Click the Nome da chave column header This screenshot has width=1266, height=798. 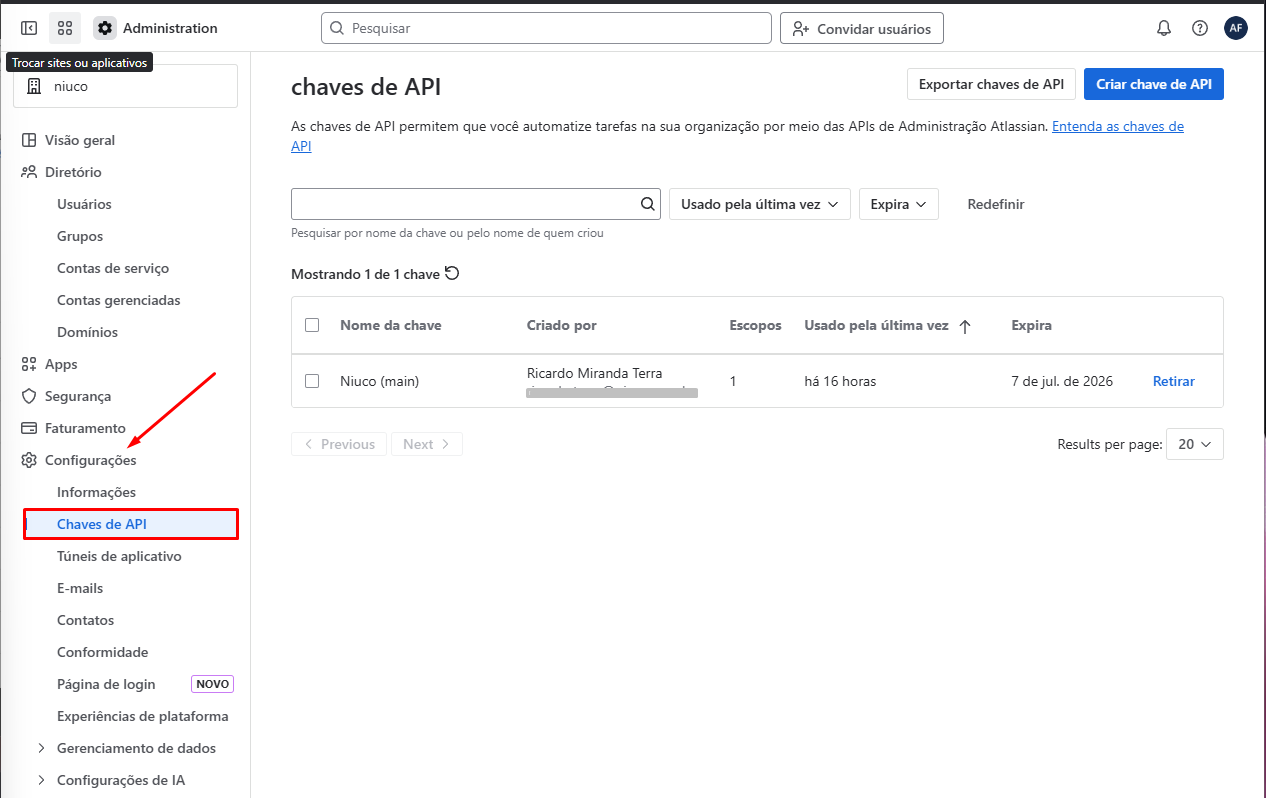click(x=391, y=325)
